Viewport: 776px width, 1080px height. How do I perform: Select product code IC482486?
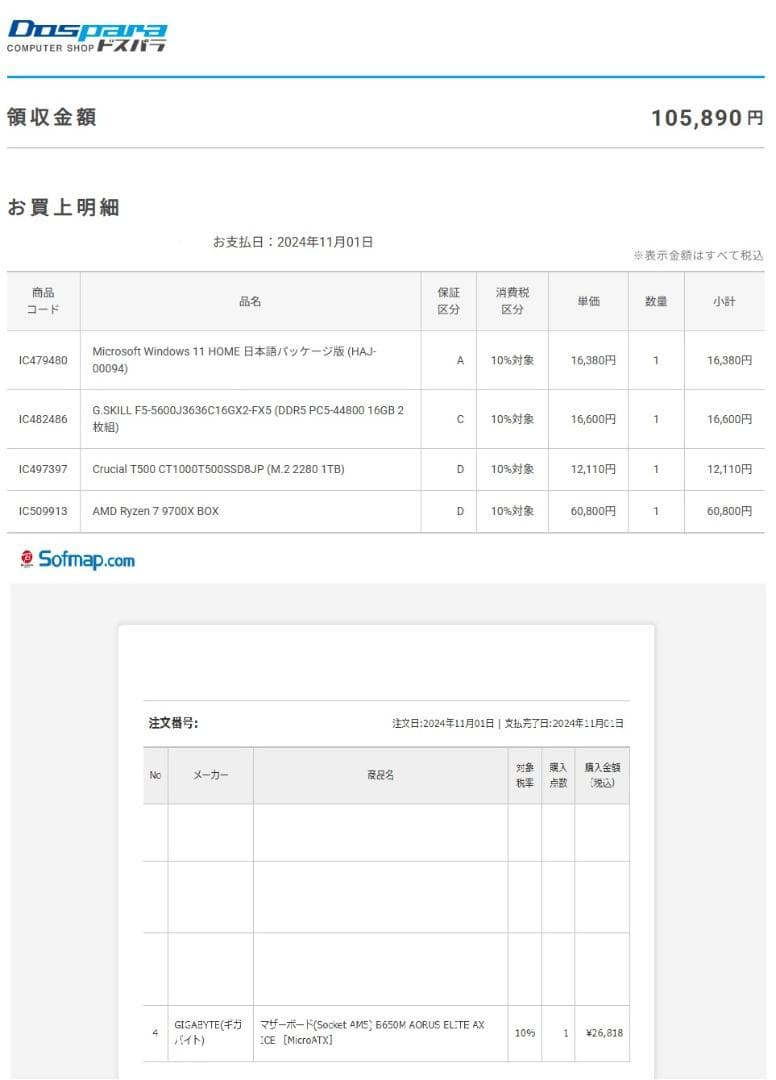click(x=43, y=419)
